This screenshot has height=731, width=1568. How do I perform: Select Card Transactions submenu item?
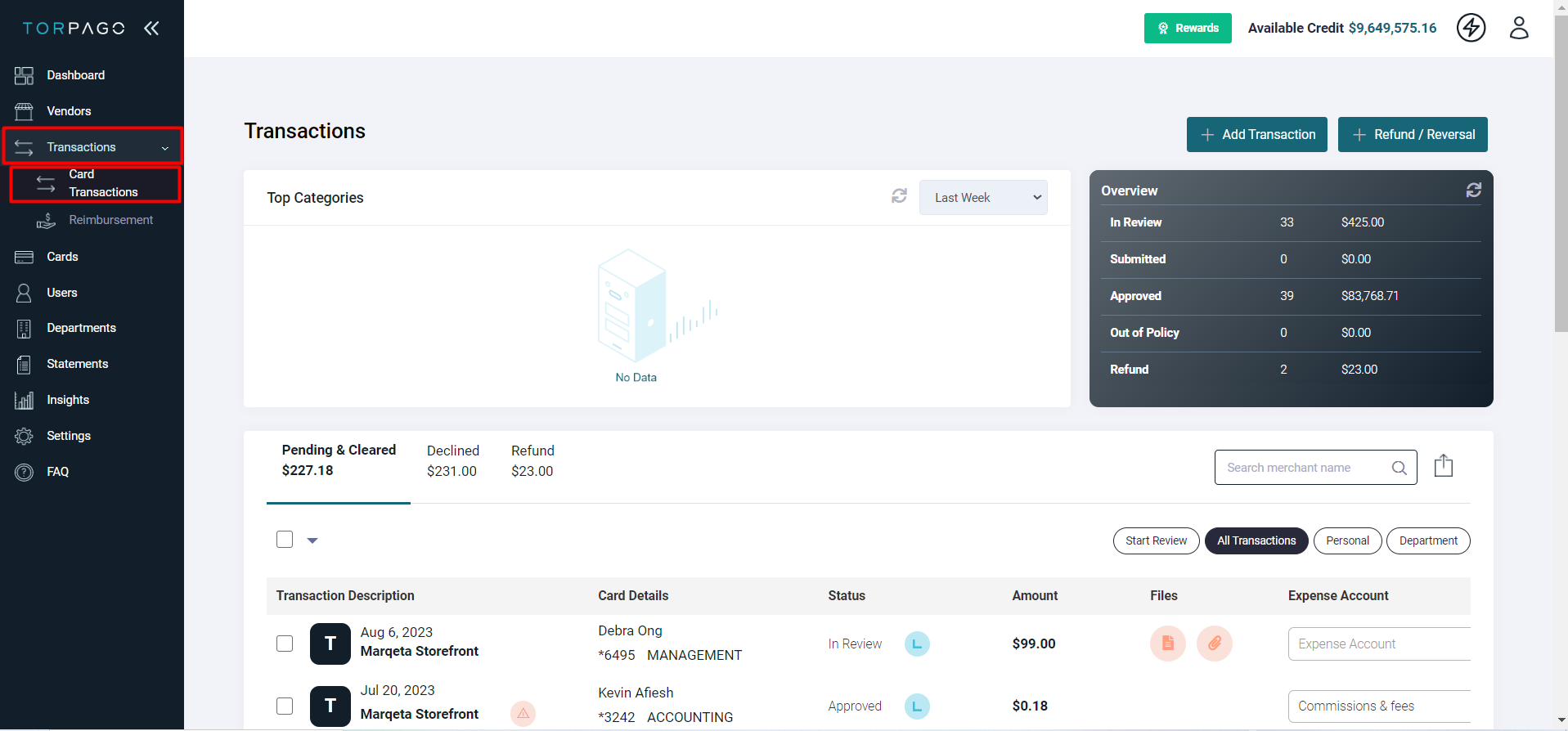pos(95,183)
